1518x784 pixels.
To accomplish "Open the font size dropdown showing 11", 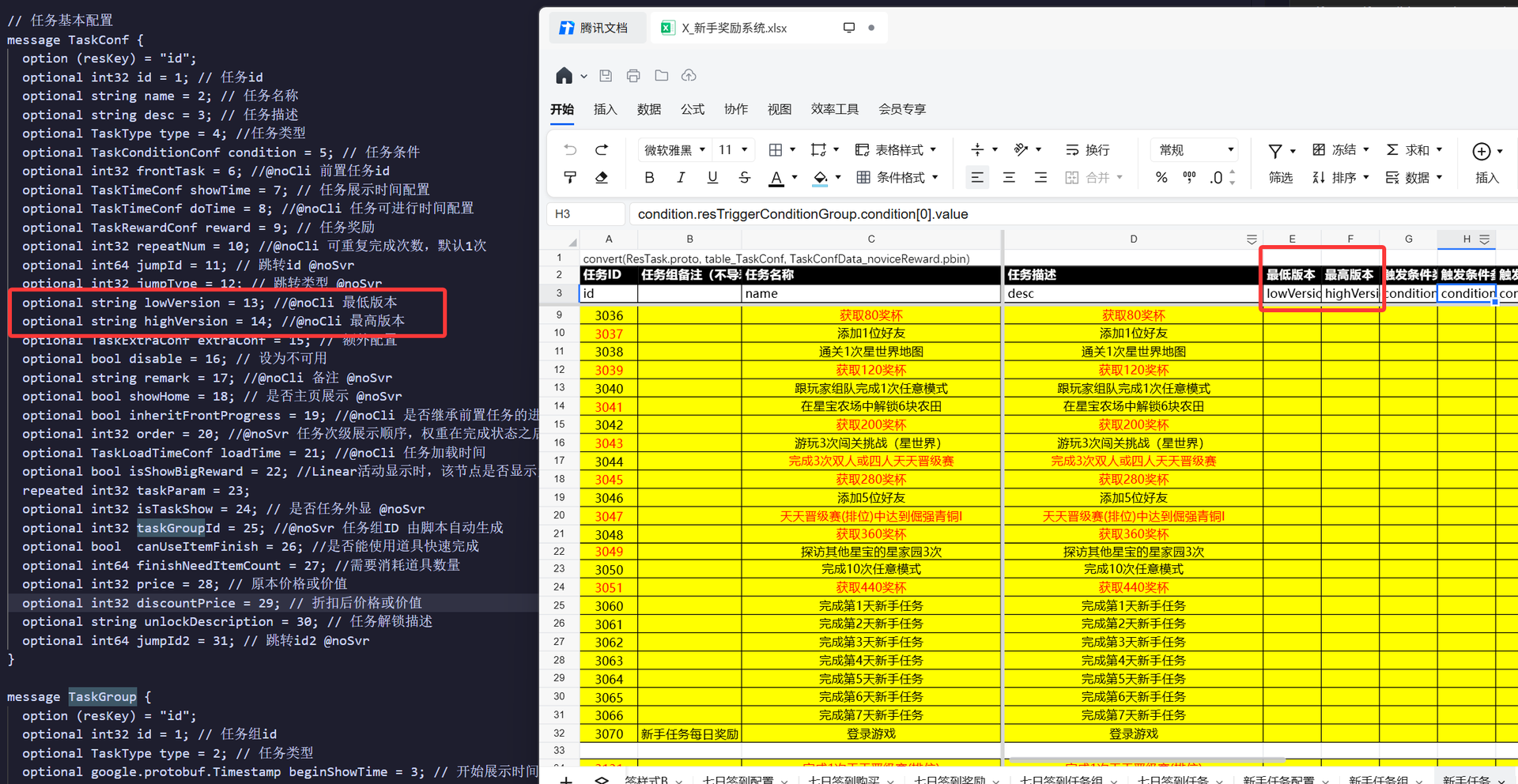I will point(733,150).
